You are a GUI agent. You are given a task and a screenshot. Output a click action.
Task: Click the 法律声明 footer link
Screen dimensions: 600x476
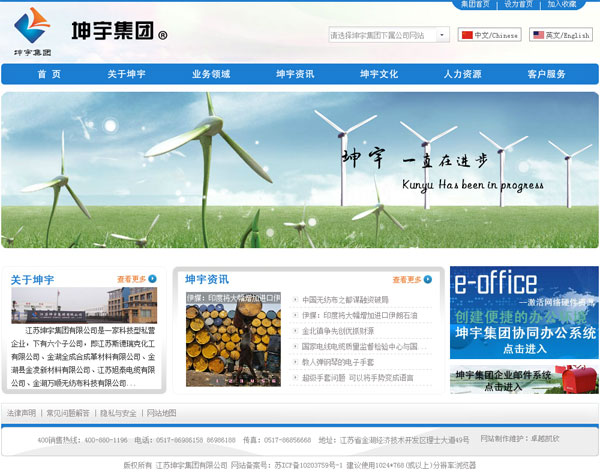click(21, 412)
